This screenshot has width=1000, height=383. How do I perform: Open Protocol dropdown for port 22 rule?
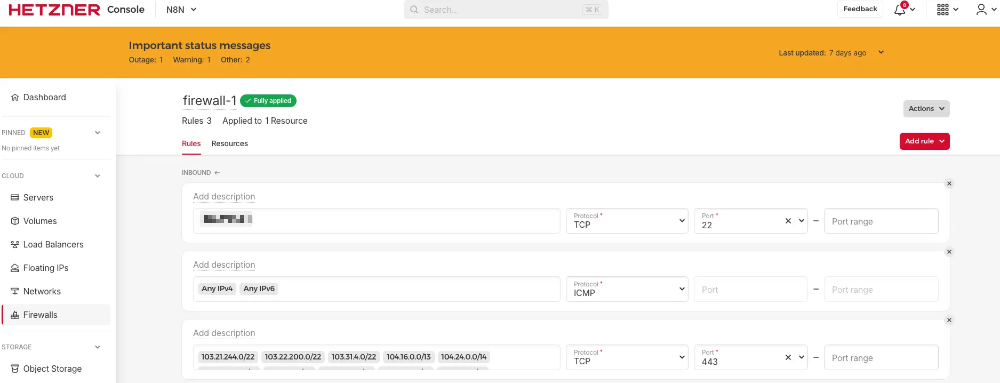click(627, 220)
